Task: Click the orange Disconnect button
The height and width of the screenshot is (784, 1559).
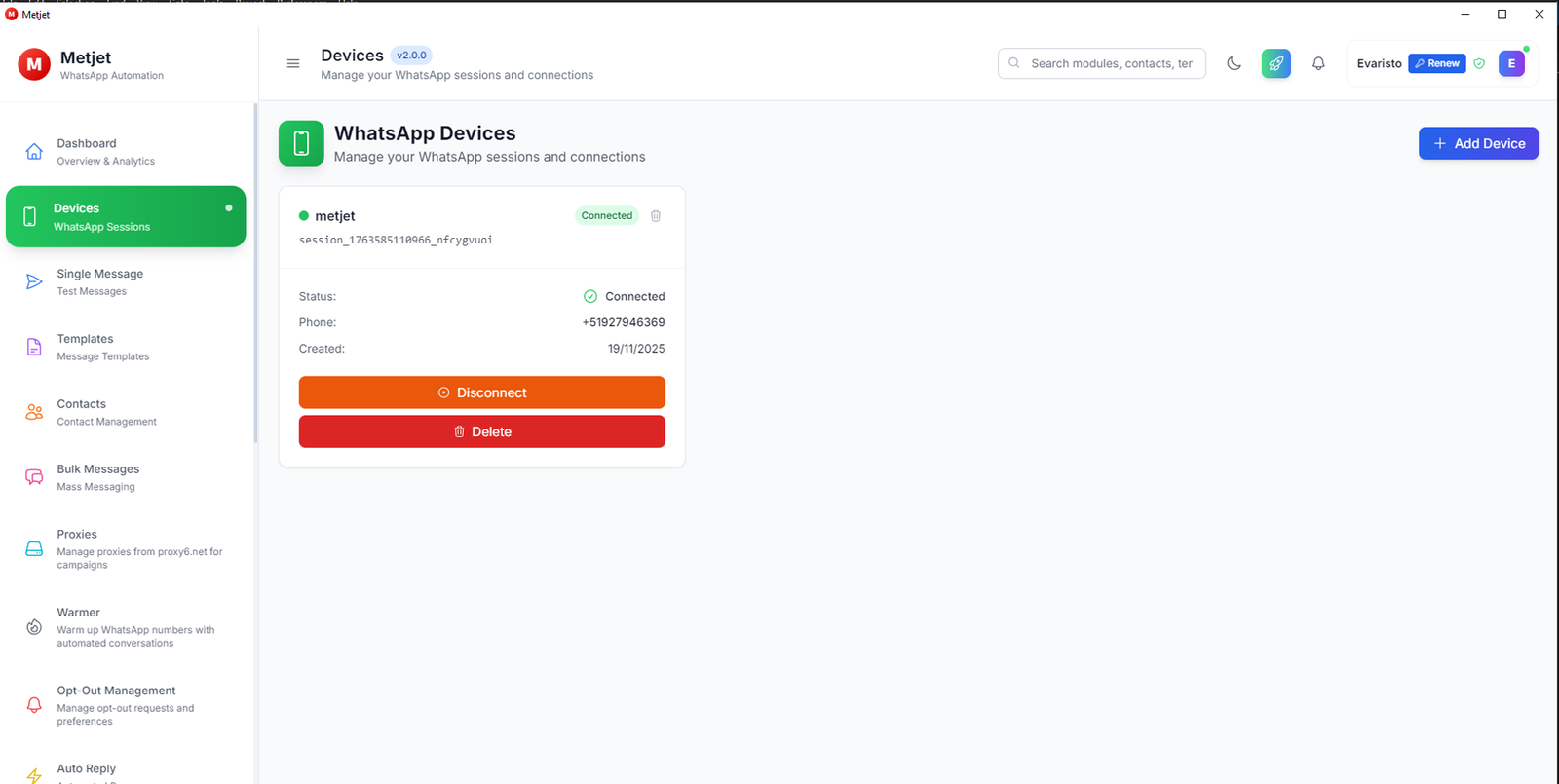Action: 482,392
